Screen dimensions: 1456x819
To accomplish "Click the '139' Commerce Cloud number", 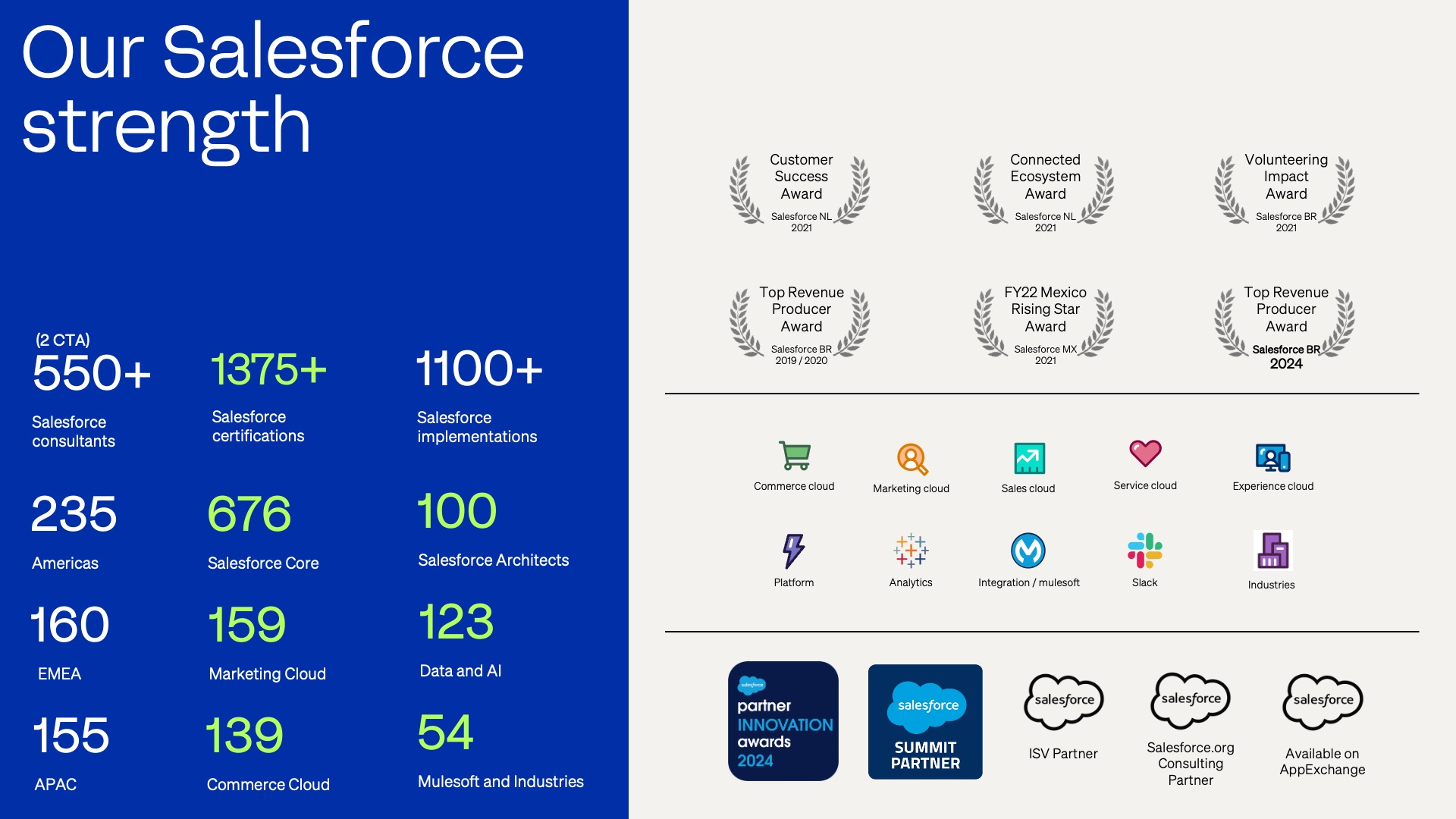I will coord(244,735).
